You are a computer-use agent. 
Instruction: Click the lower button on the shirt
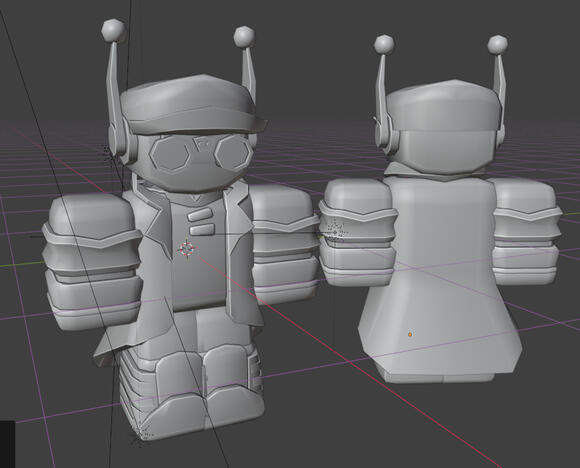coord(202,229)
